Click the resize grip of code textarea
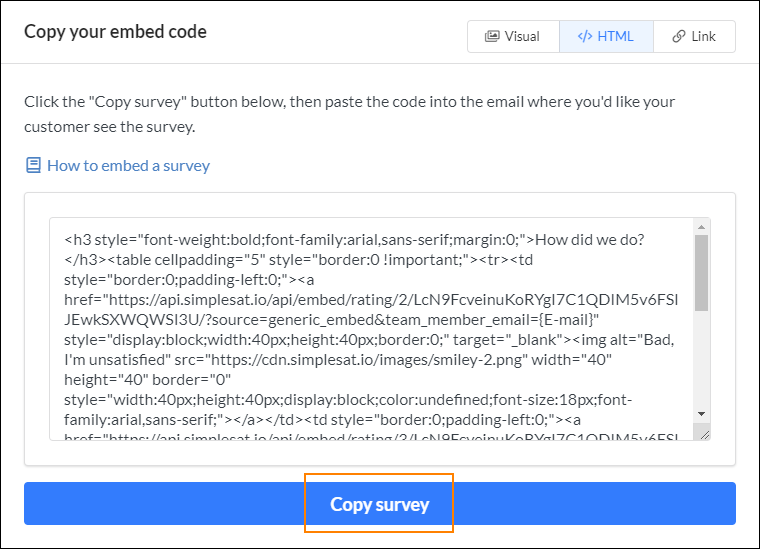The height and width of the screenshot is (549, 760). (705, 434)
